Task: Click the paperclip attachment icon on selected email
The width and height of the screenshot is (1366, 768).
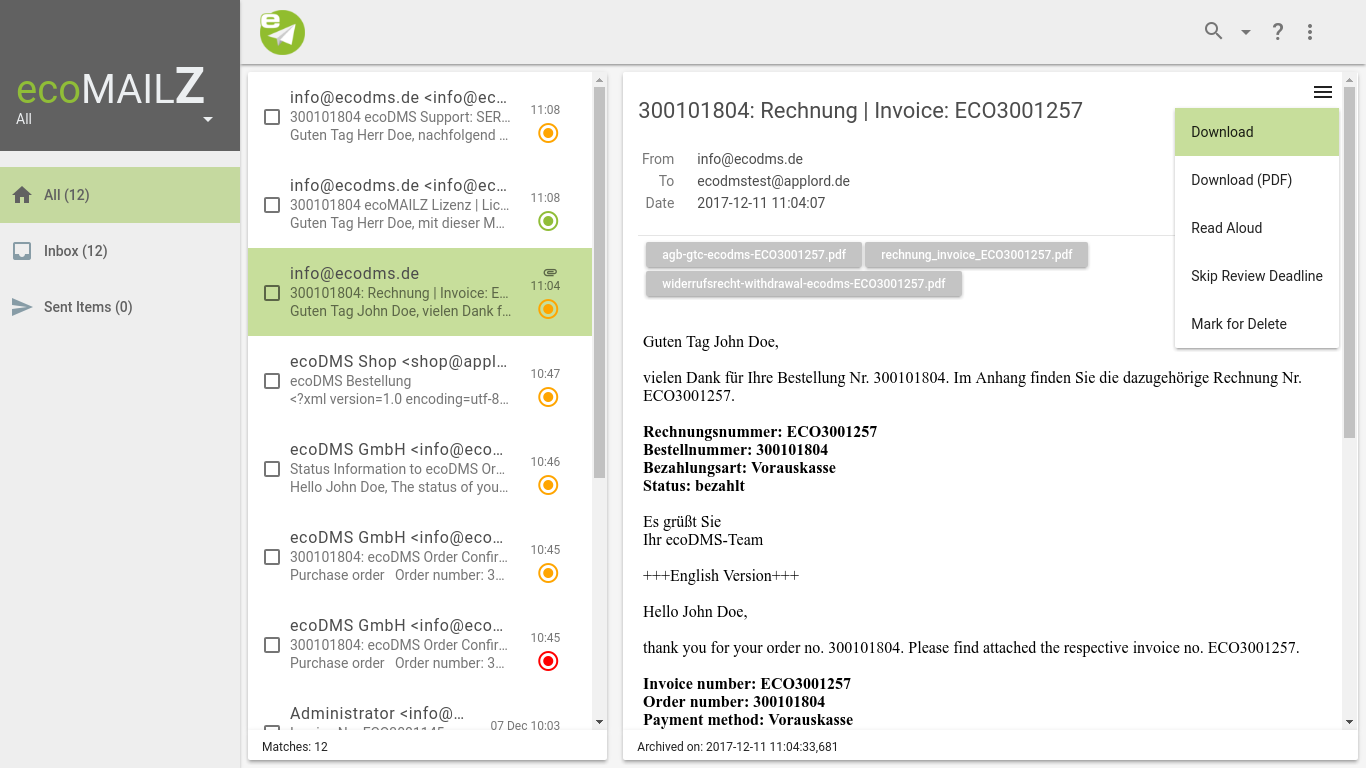Action: coord(549,272)
